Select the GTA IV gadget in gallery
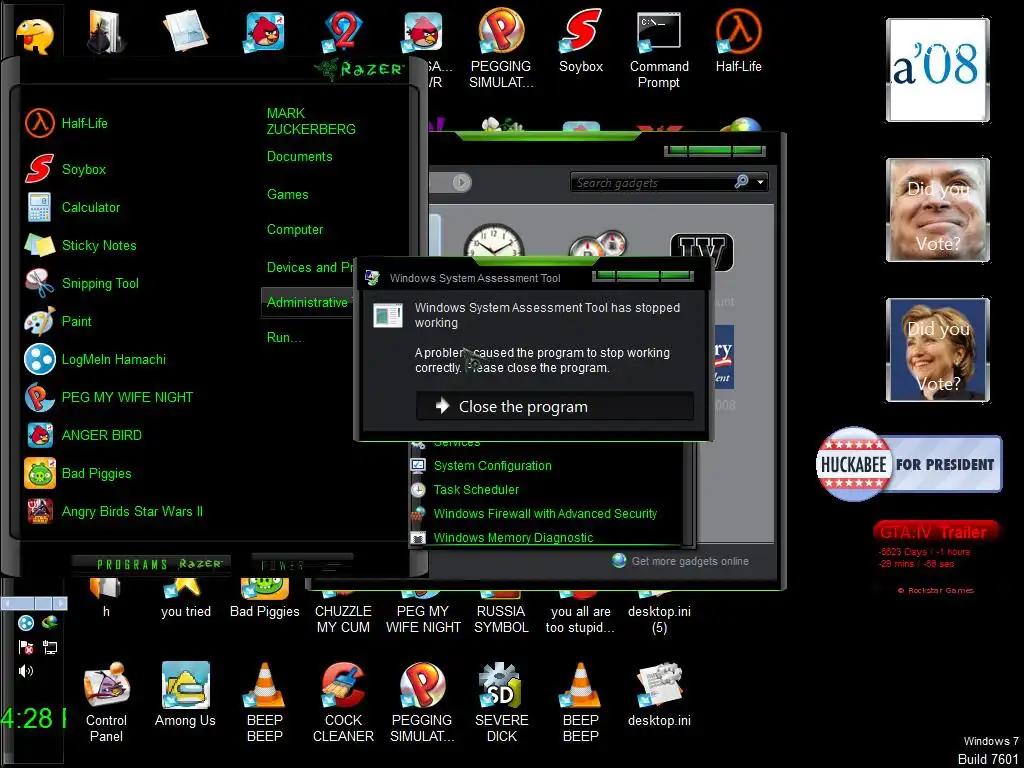Viewport: 1024px width, 768px height. click(701, 251)
